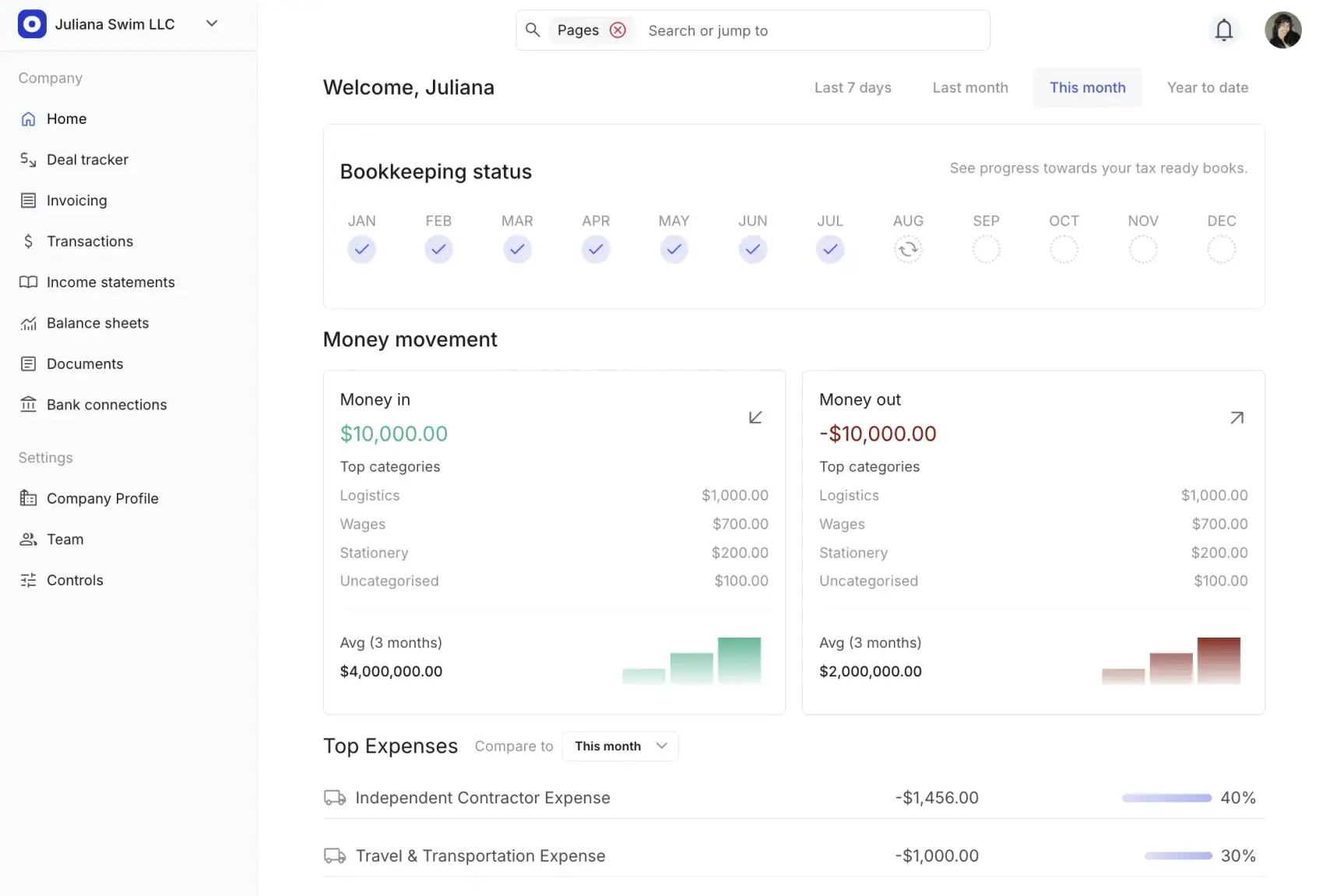The image size is (1323, 896).
Task: Click the FEB bookkeeping checkmark
Action: [x=438, y=249]
